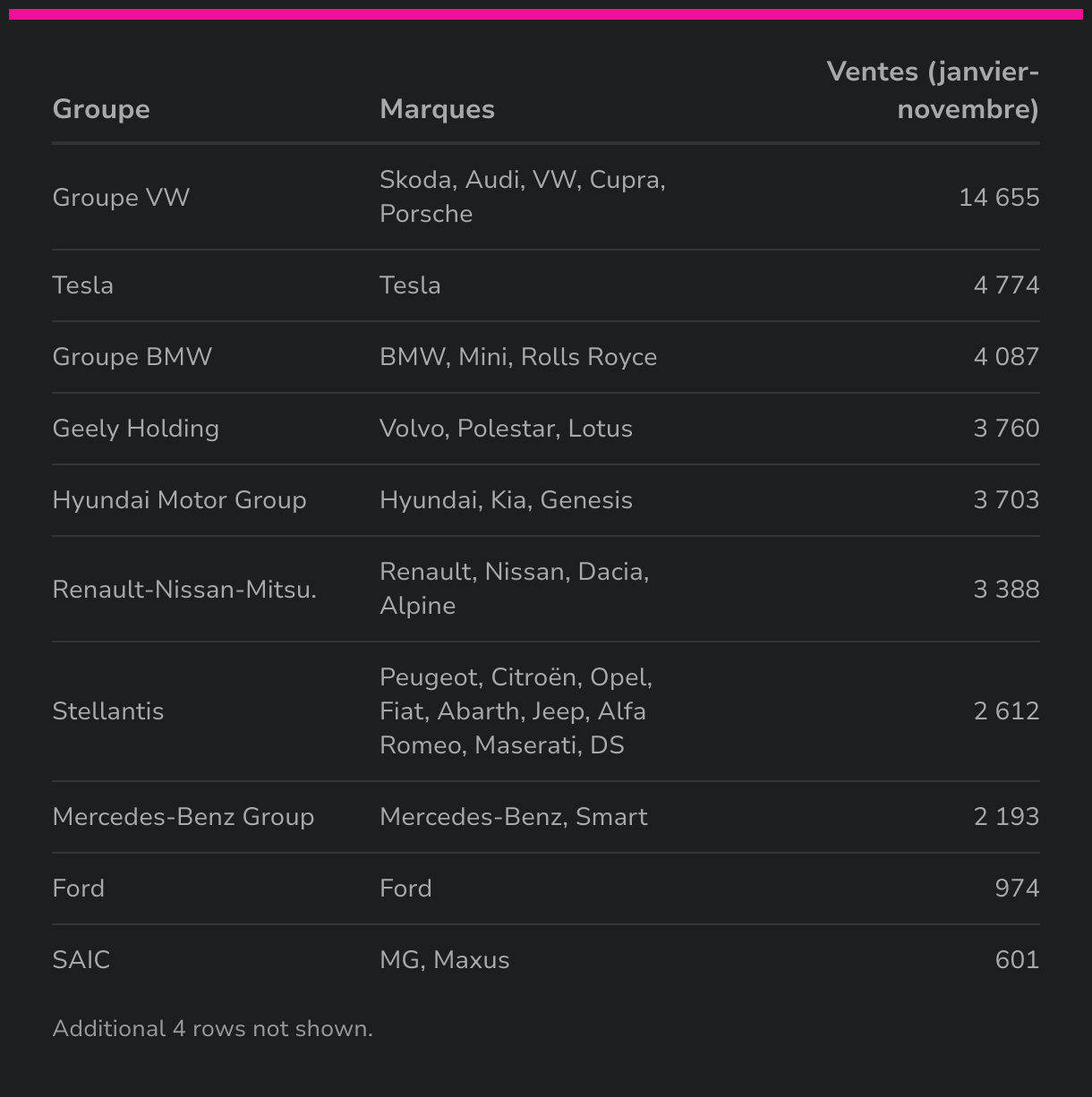This screenshot has height=1097, width=1092.
Task: Click the Renault-Nissan-Mitsu. group cell
Action: [x=184, y=590]
